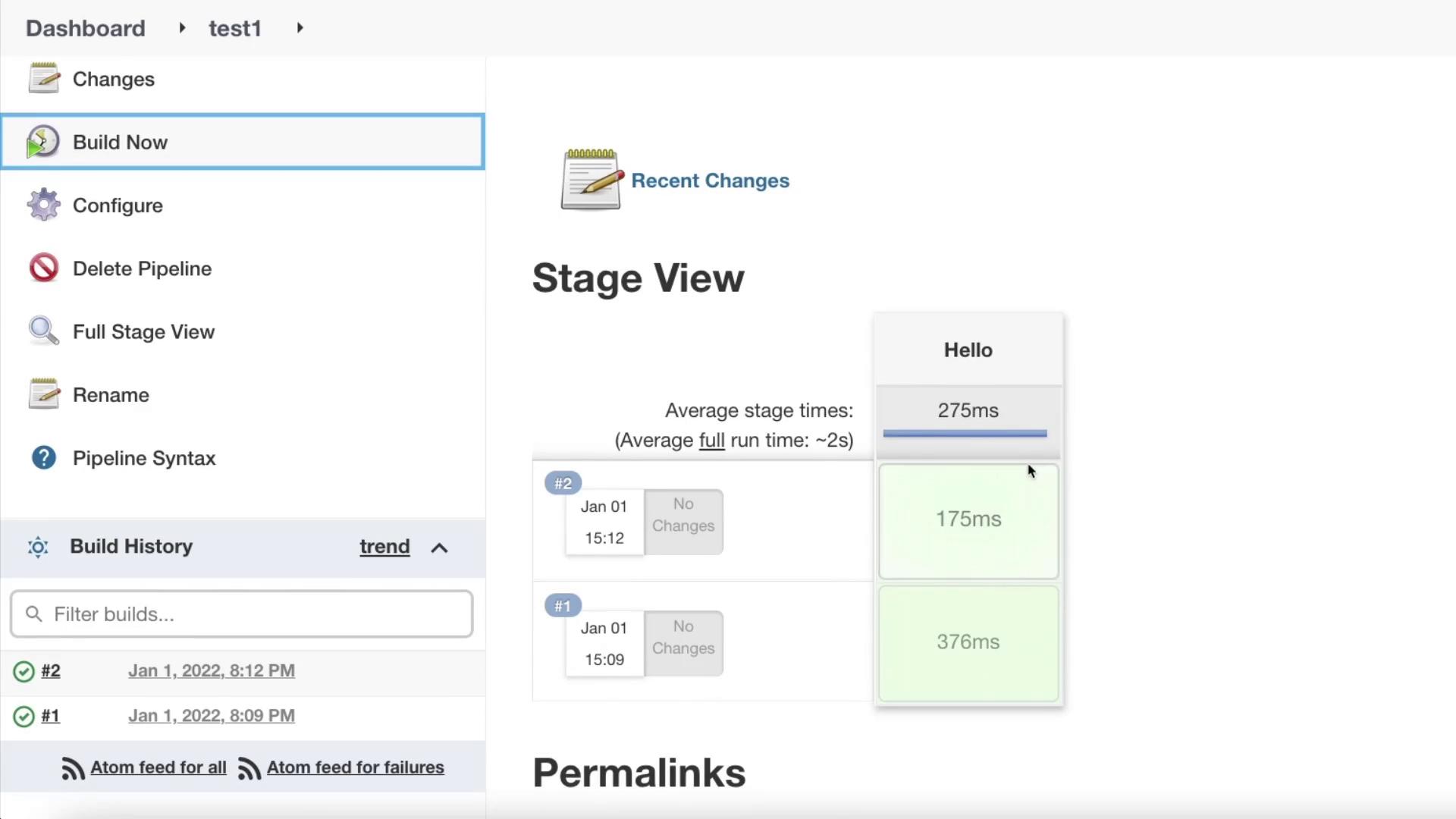Click the Rename notepad icon

coord(43,394)
